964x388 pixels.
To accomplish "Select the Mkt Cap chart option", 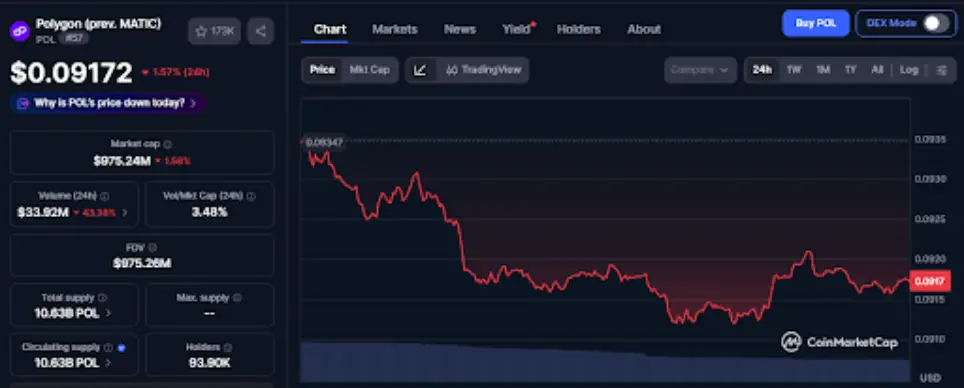I will pos(369,70).
